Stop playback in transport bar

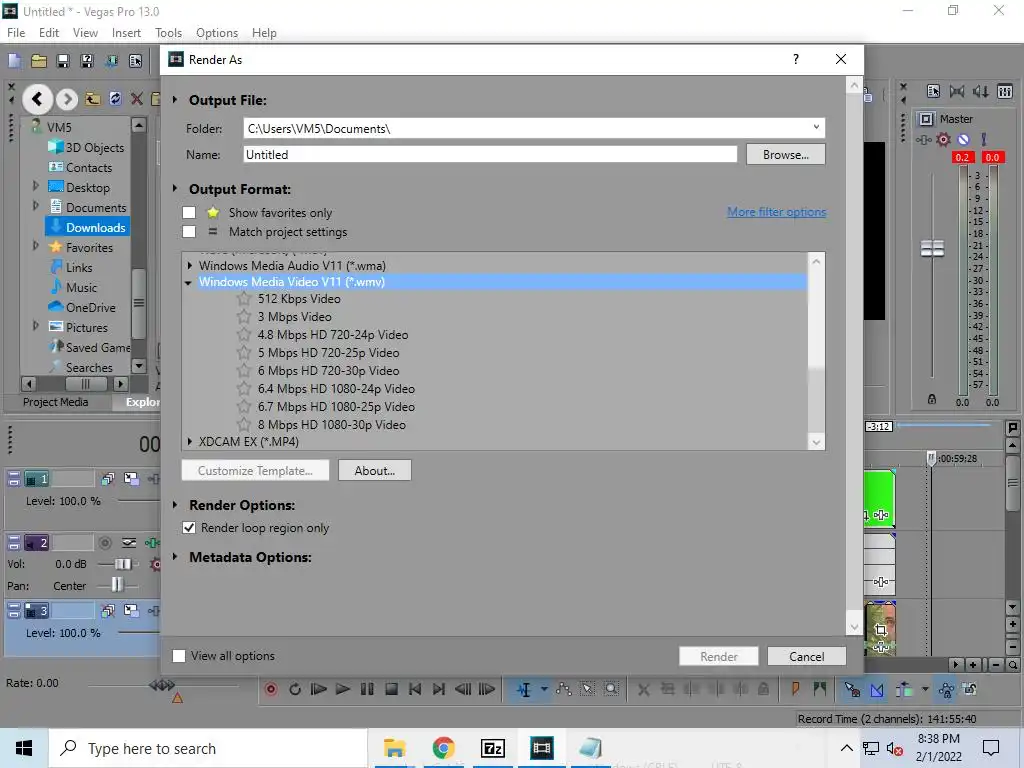(x=391, y=689)
